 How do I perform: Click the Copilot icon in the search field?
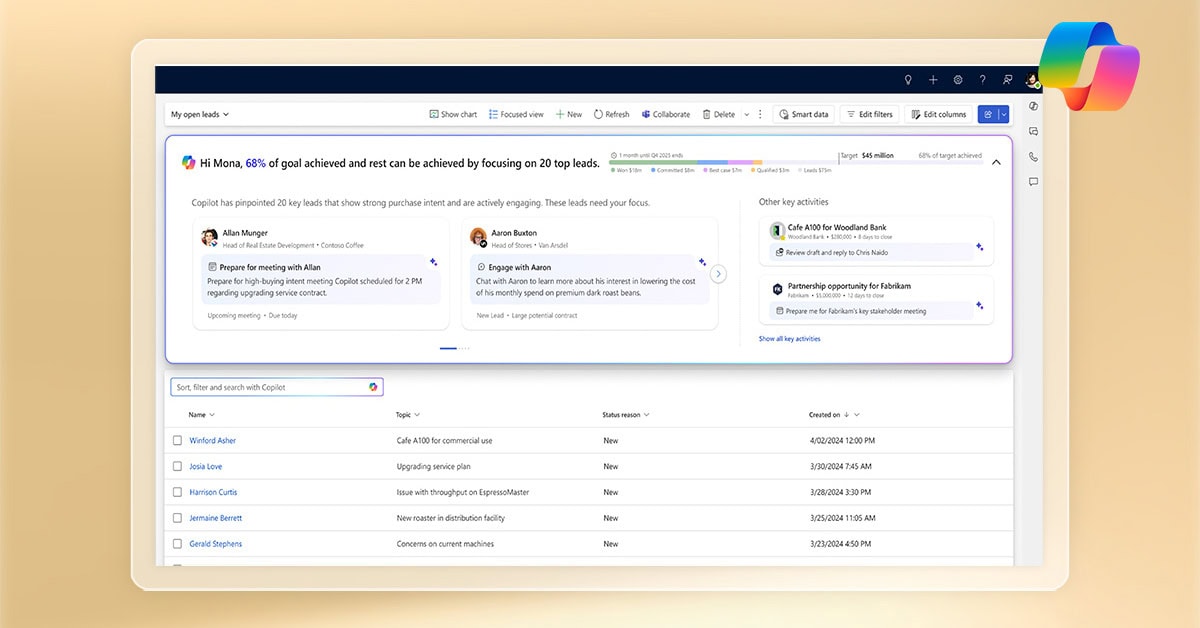click(x=373, y=387)
